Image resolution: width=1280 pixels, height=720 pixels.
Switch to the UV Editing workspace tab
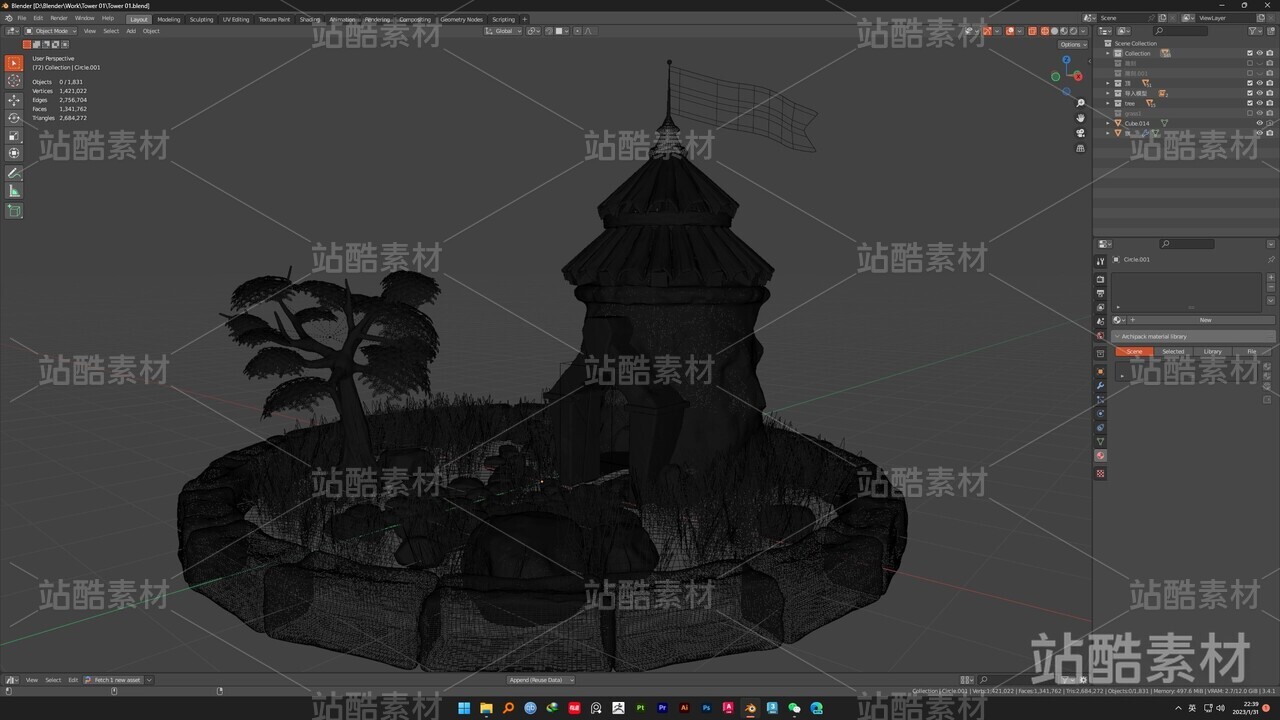[236, 19]
